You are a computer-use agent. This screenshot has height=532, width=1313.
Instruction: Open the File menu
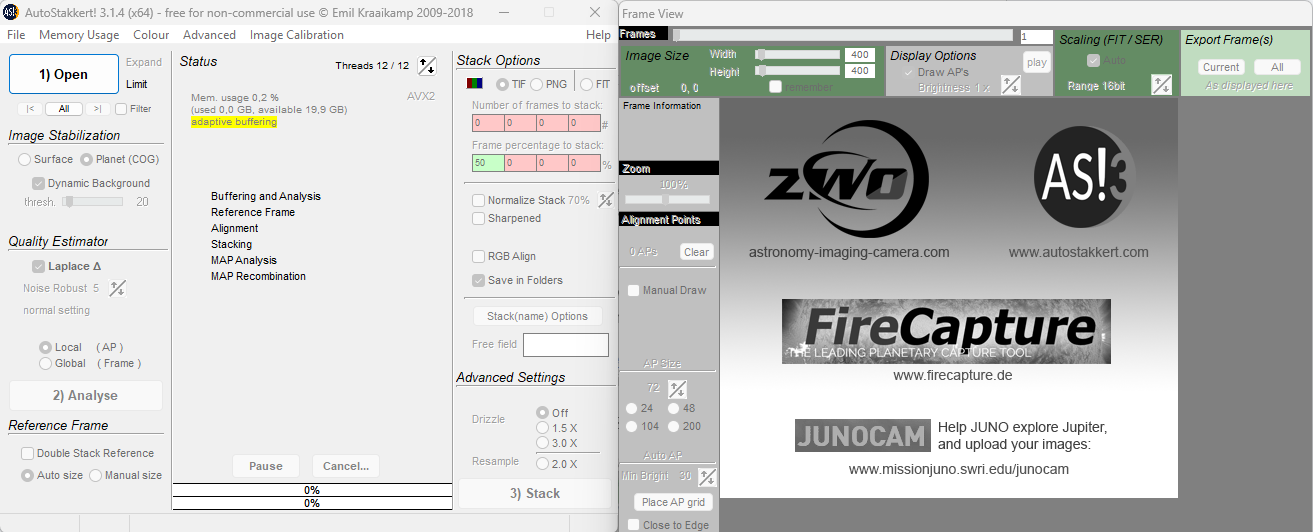click(16, 35)
